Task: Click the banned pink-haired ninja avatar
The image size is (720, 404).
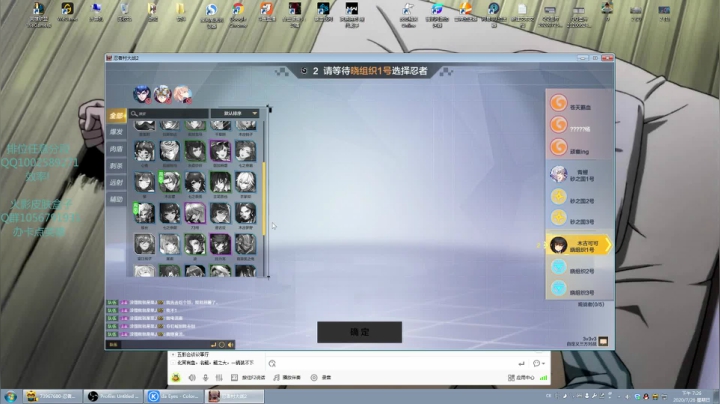Action: coord(182,94)
